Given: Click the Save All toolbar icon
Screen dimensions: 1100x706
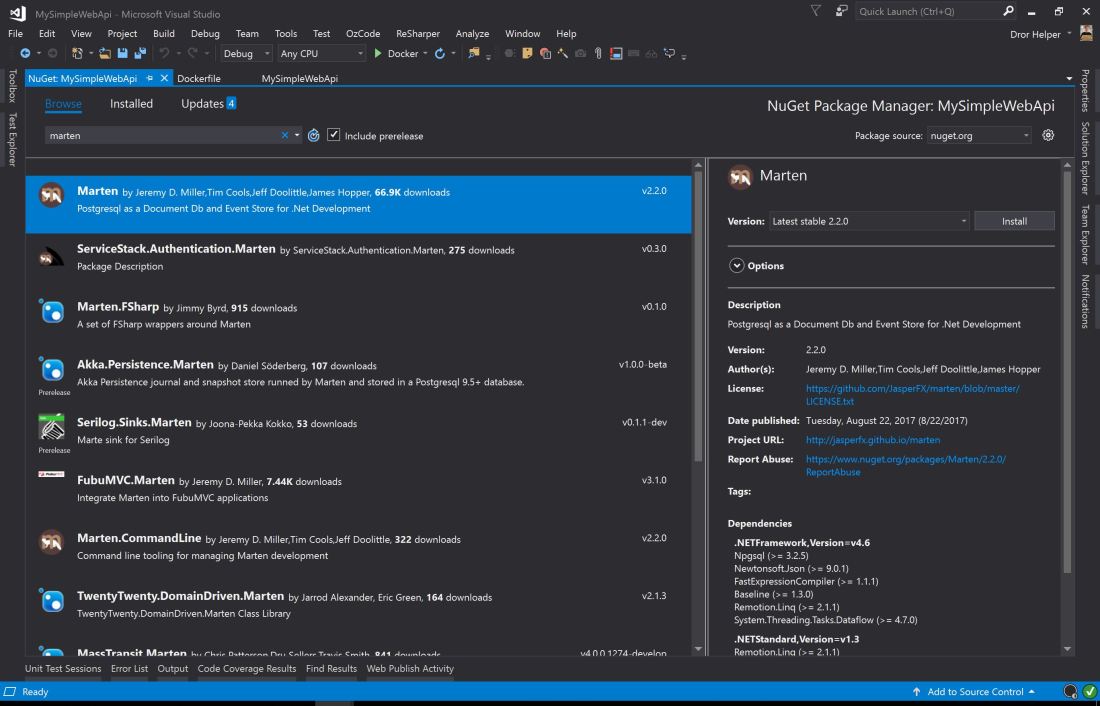Looking at the screenshot, I should [x=142, y=54].
